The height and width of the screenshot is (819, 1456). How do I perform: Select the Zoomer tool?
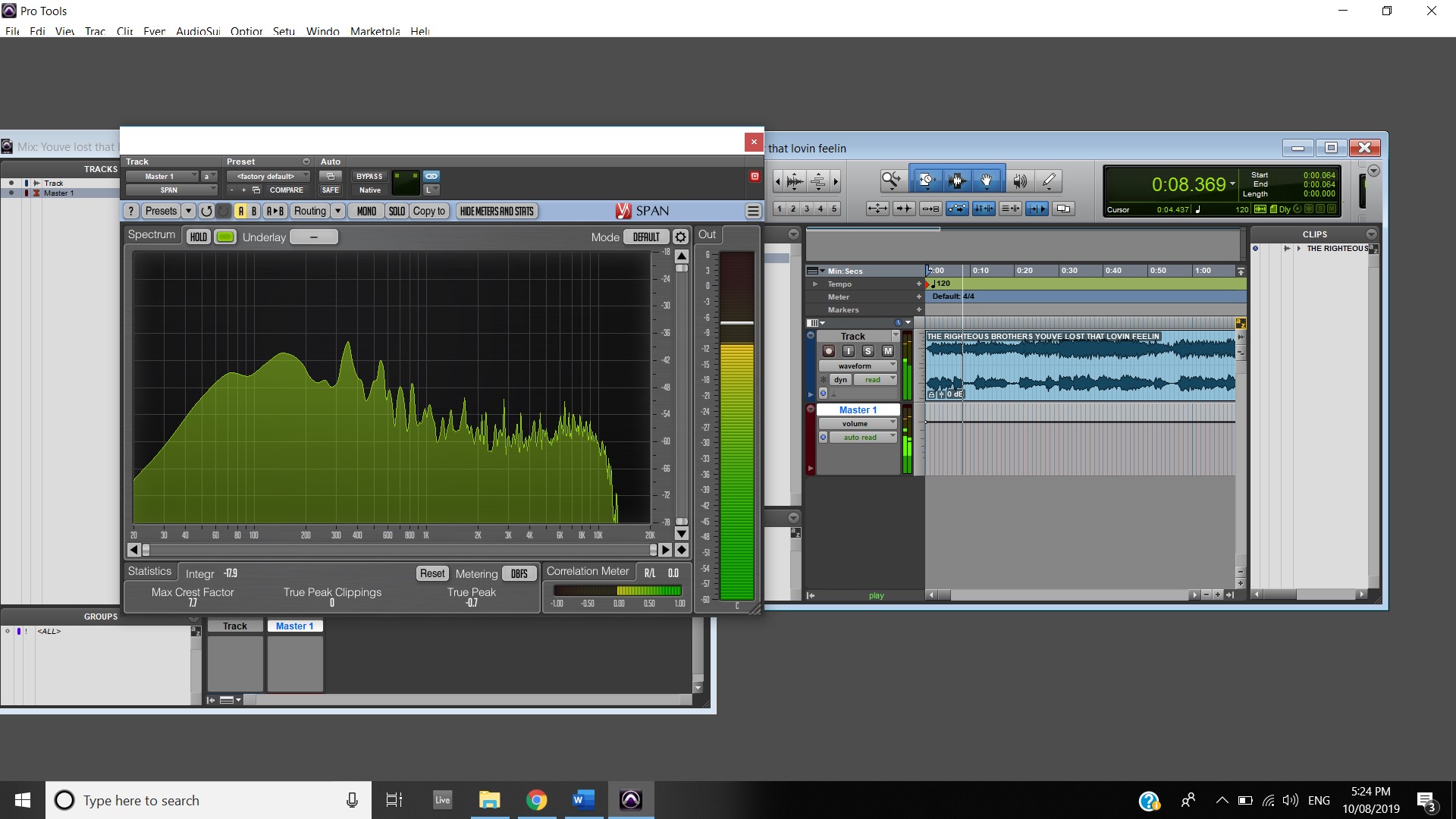click(891, 180)
